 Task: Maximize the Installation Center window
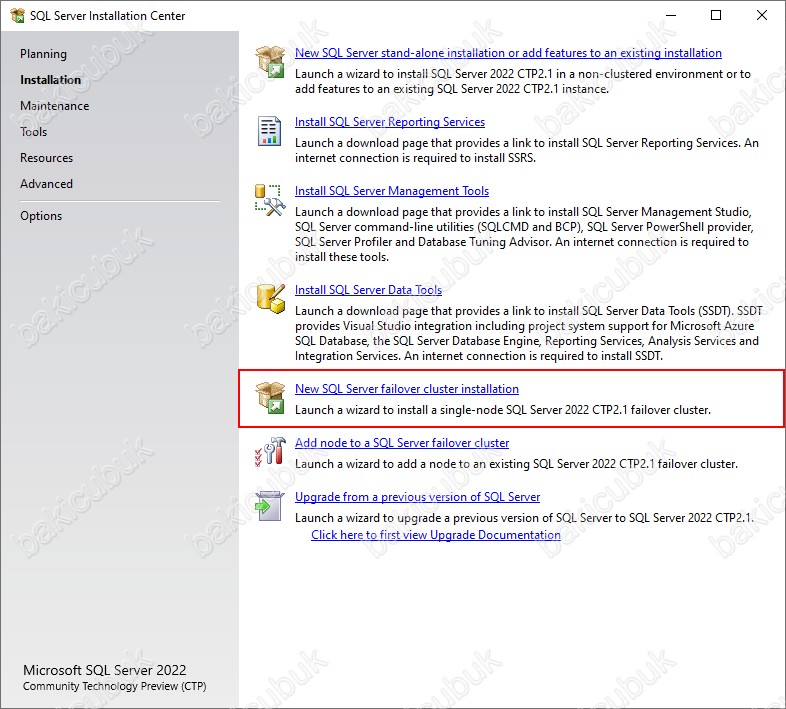pos(716,16)
